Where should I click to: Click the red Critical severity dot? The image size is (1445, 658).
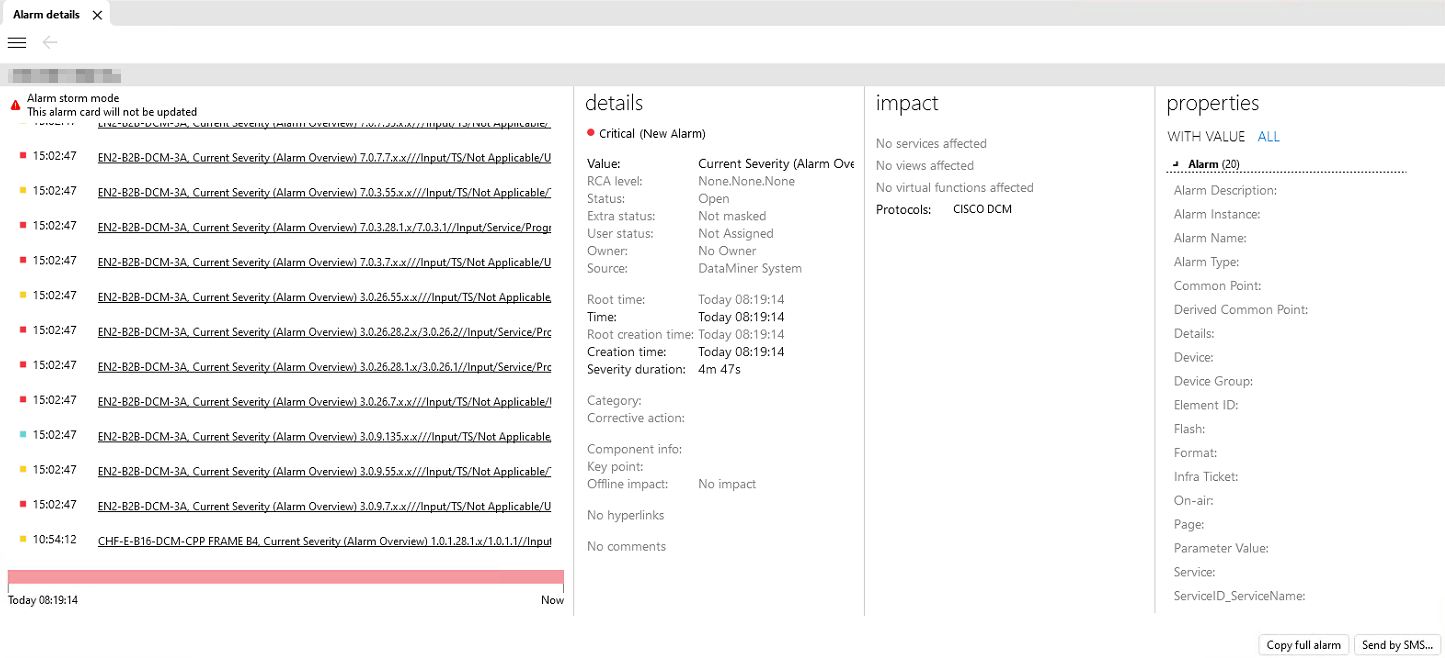click(x=591, y=133)
